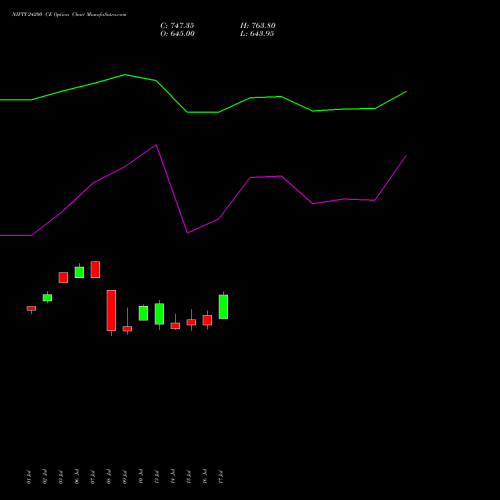500x500 pixels.
Task: Select the 01 Jul date label
Action: coord(29,477)
